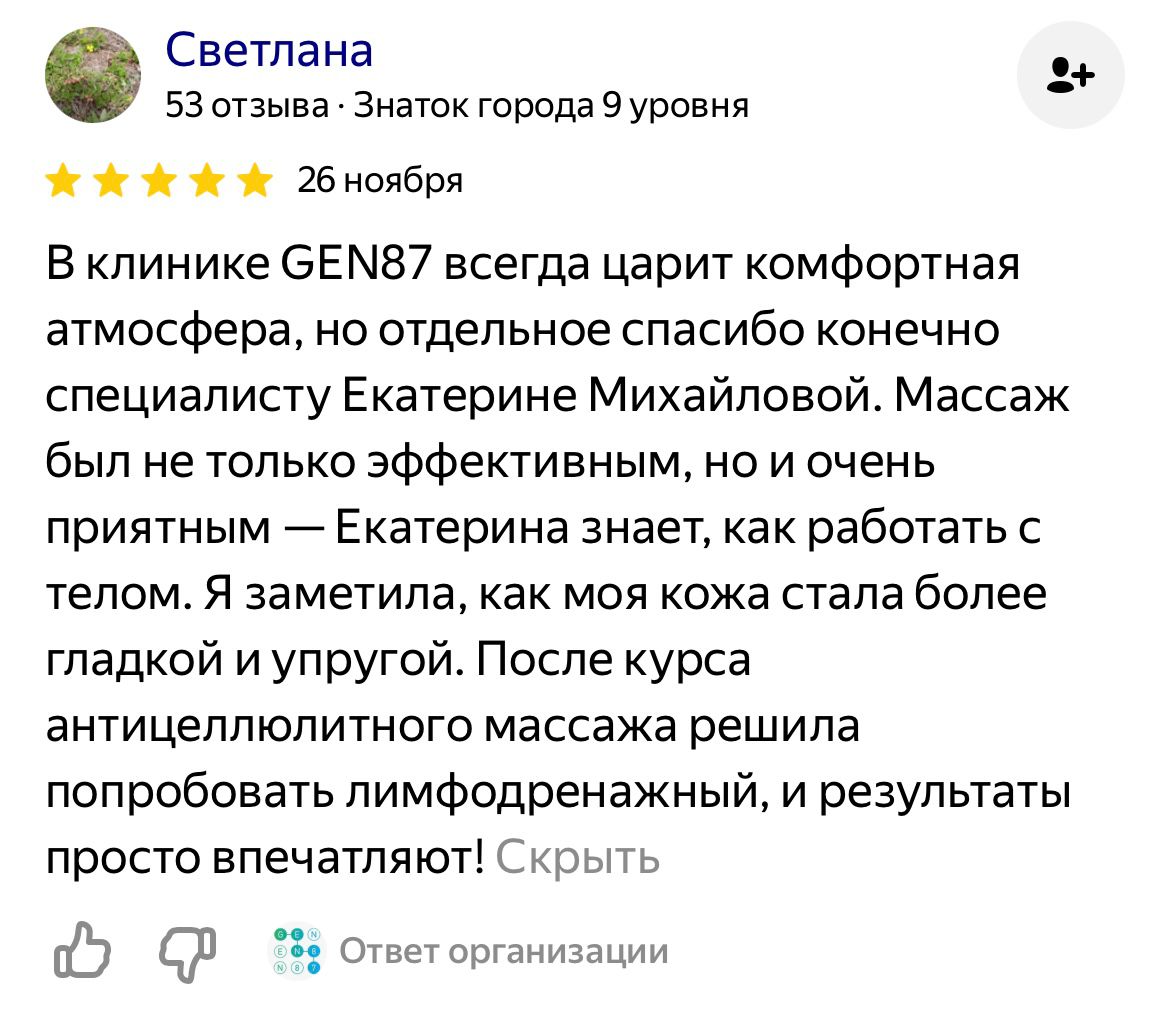Like the review with thumbs up
Viewport: 1170px width, 1031px height.
pyautogui.click(x=82, y=950)
